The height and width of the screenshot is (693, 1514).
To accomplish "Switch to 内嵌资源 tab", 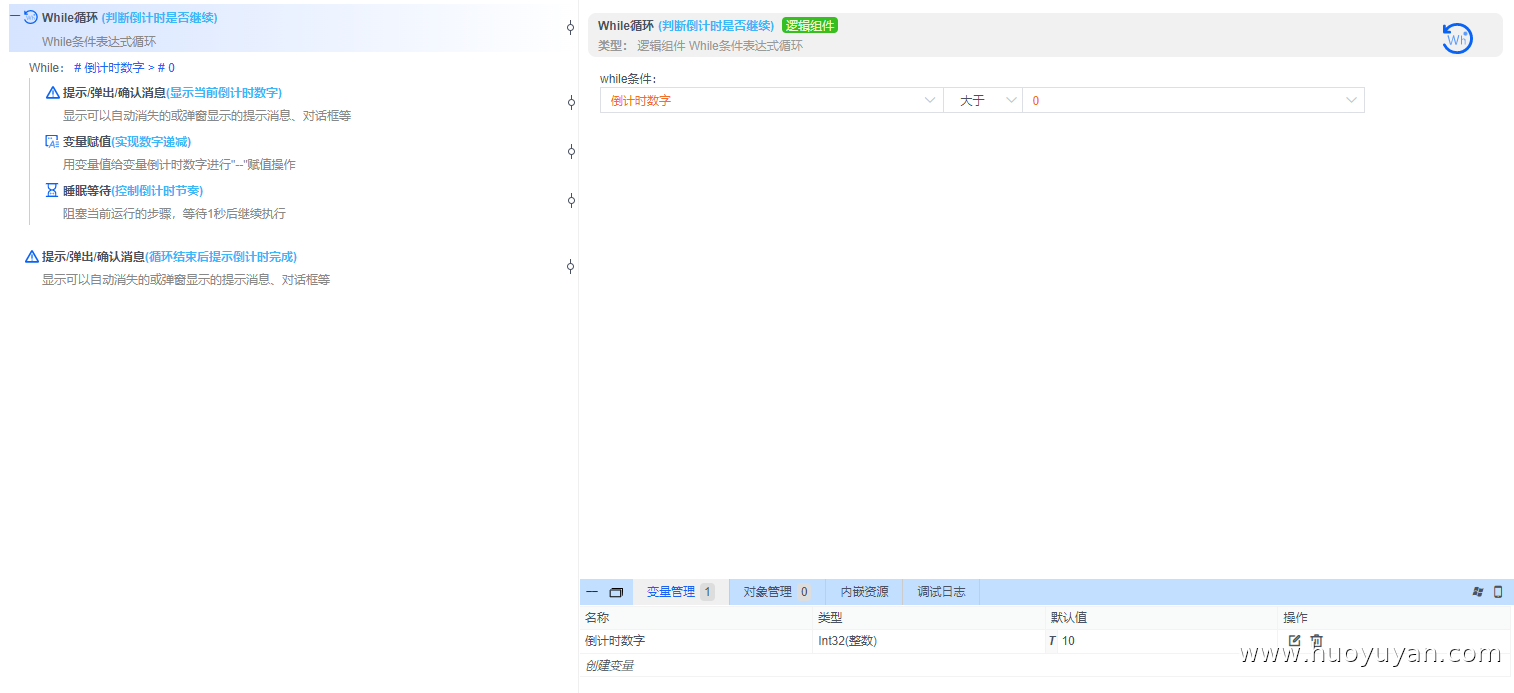I will pos(864,592).
